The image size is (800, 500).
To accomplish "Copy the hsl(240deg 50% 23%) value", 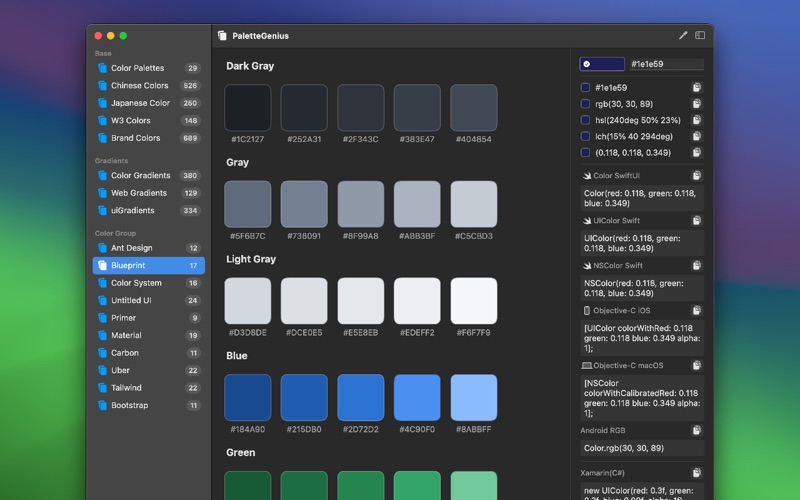I will [697, 120].
